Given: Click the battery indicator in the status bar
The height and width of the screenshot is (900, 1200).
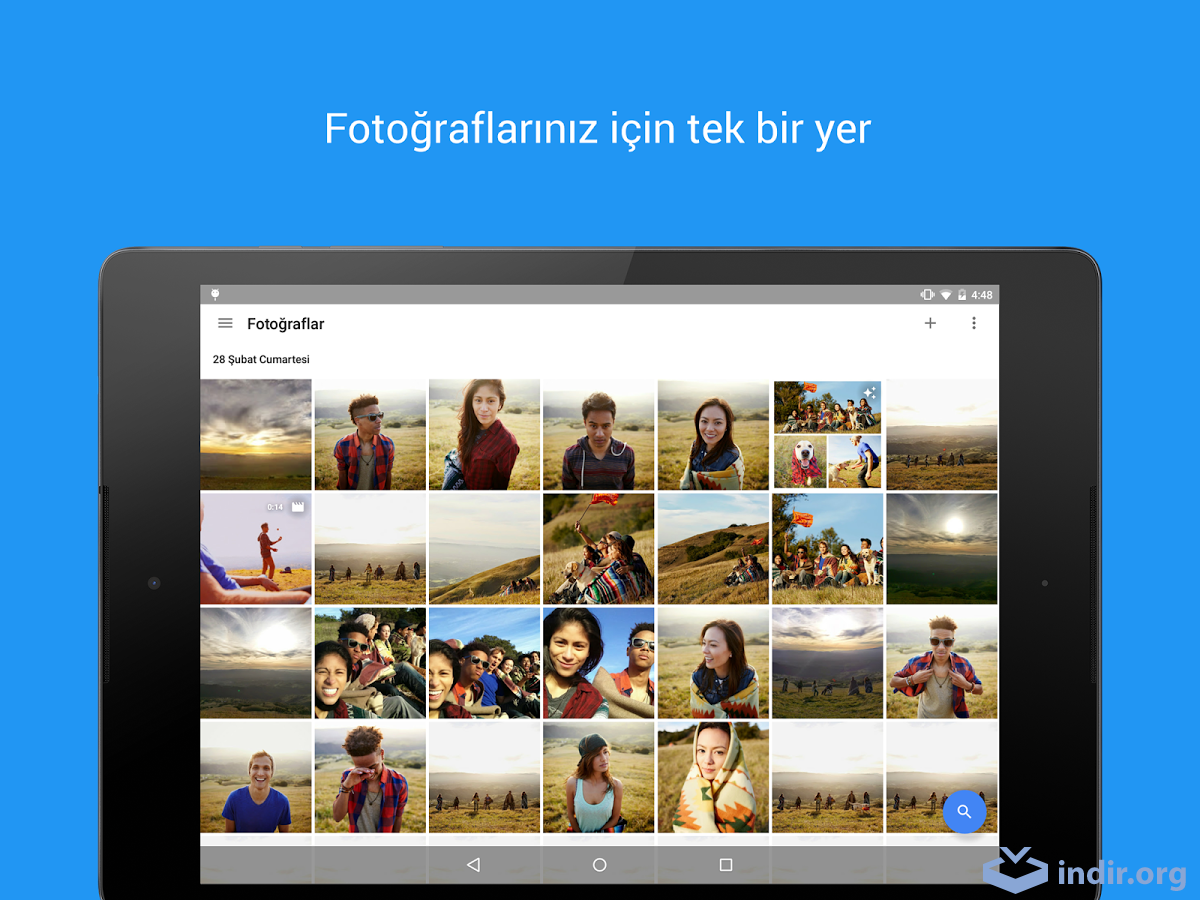Looking at the screenshot, I should (x=961, y=294).
